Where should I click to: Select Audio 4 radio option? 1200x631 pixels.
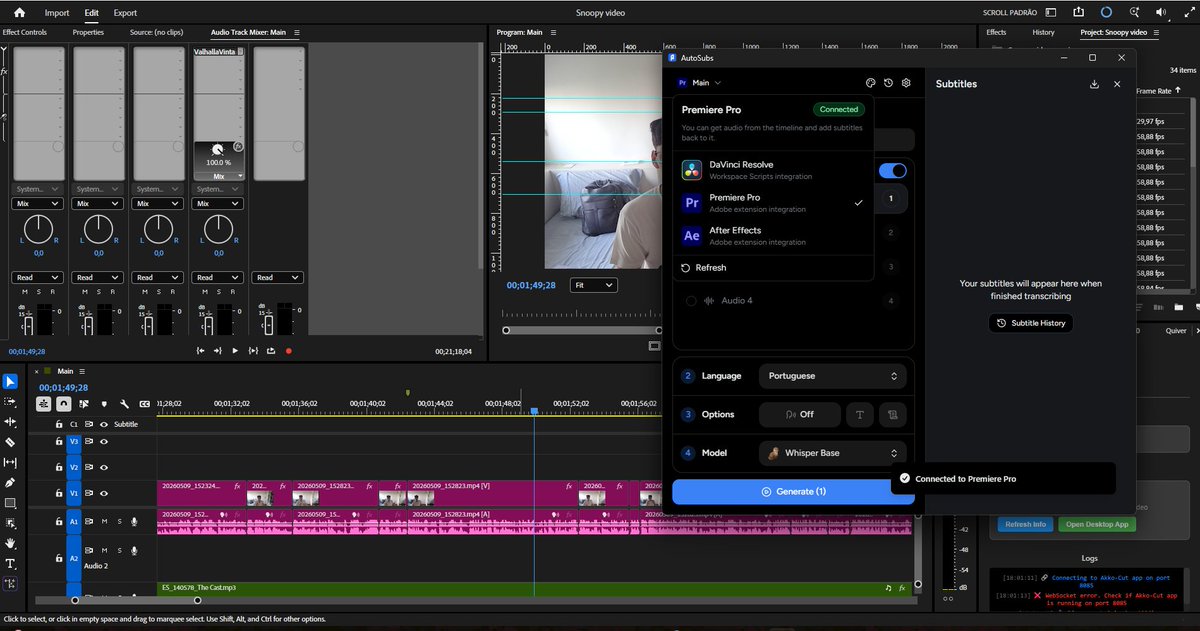[x=691, y=301]
